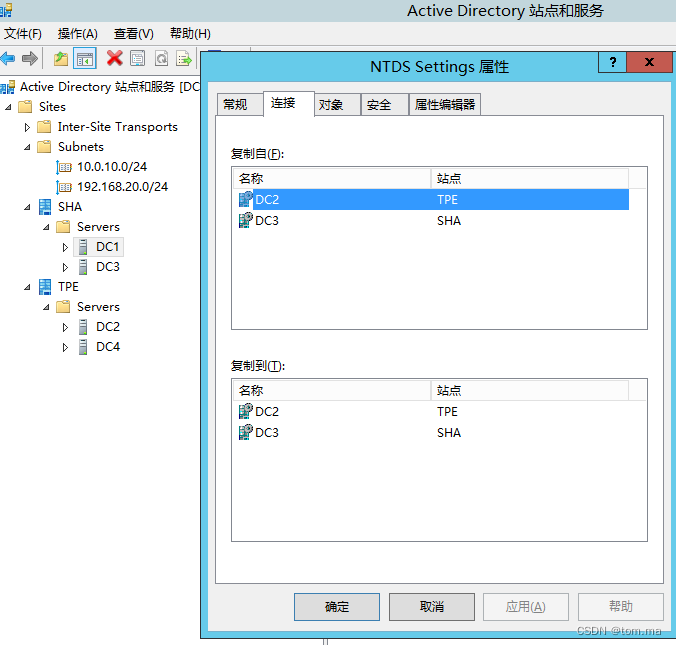Viewport: 676px width, 645px height.
Task: Click the Forward arrow toolbar icon
Action: click(x=30, y=58)
